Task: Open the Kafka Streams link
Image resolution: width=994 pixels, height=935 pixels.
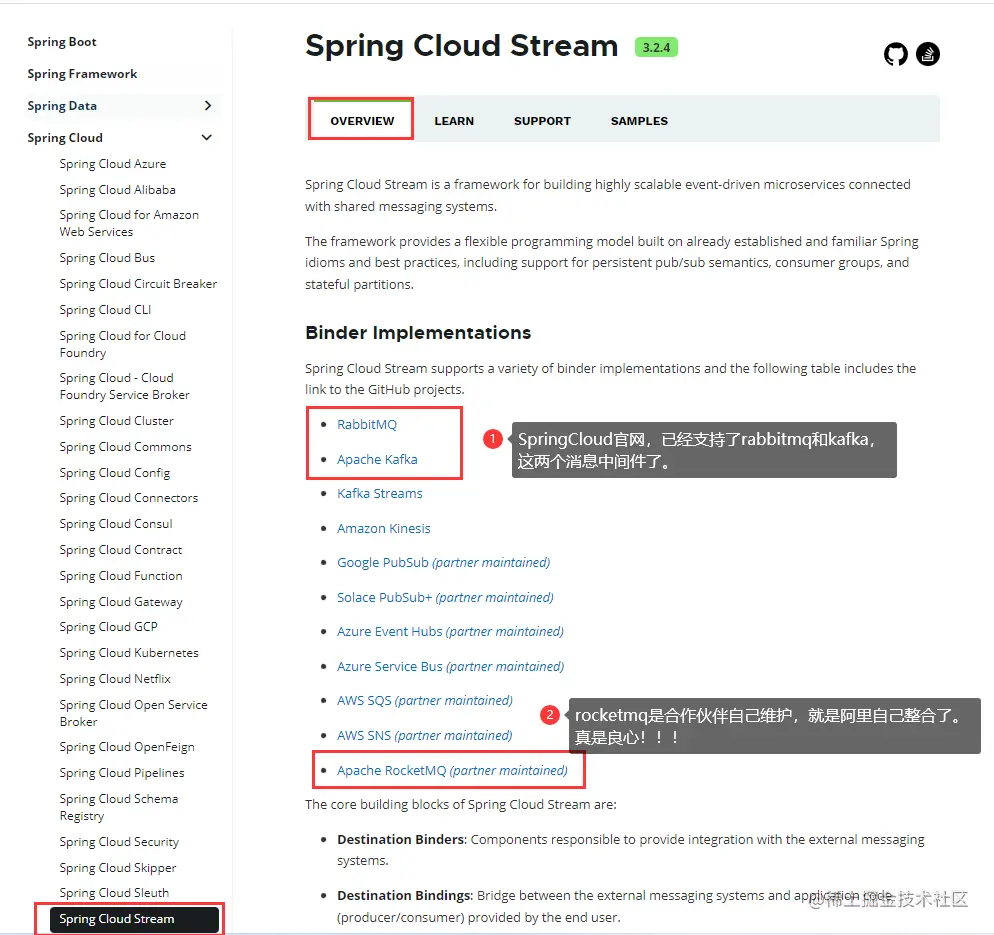Action: click(380, 494)
